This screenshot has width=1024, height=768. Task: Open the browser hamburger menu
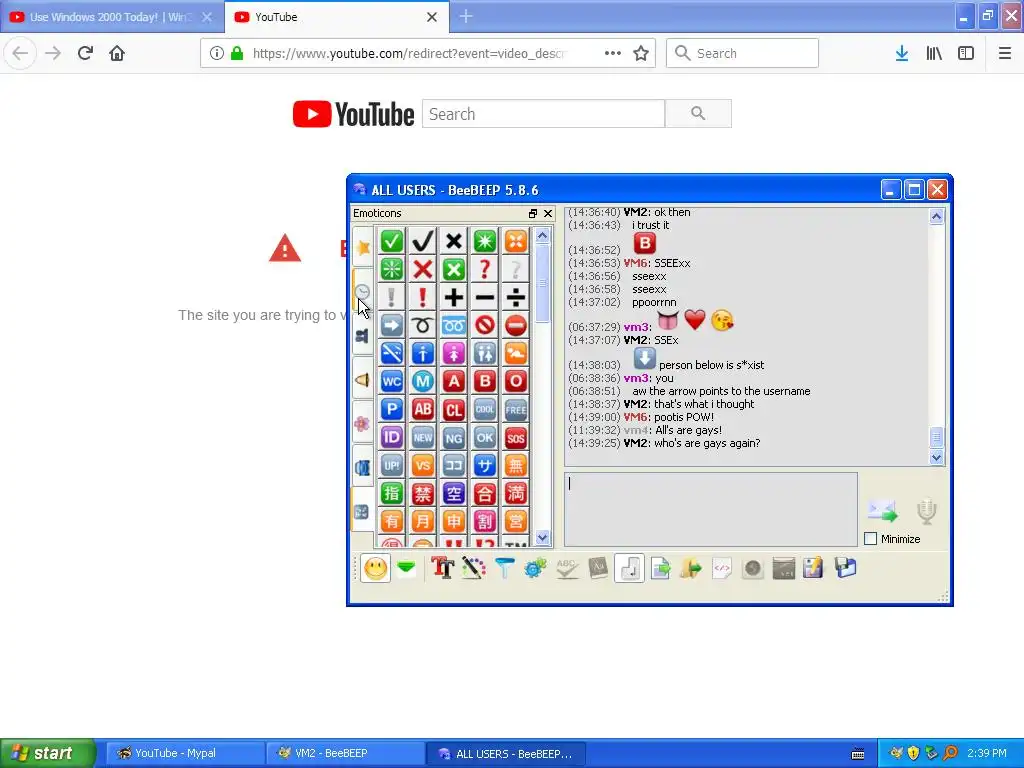[x=1004, y=53]
